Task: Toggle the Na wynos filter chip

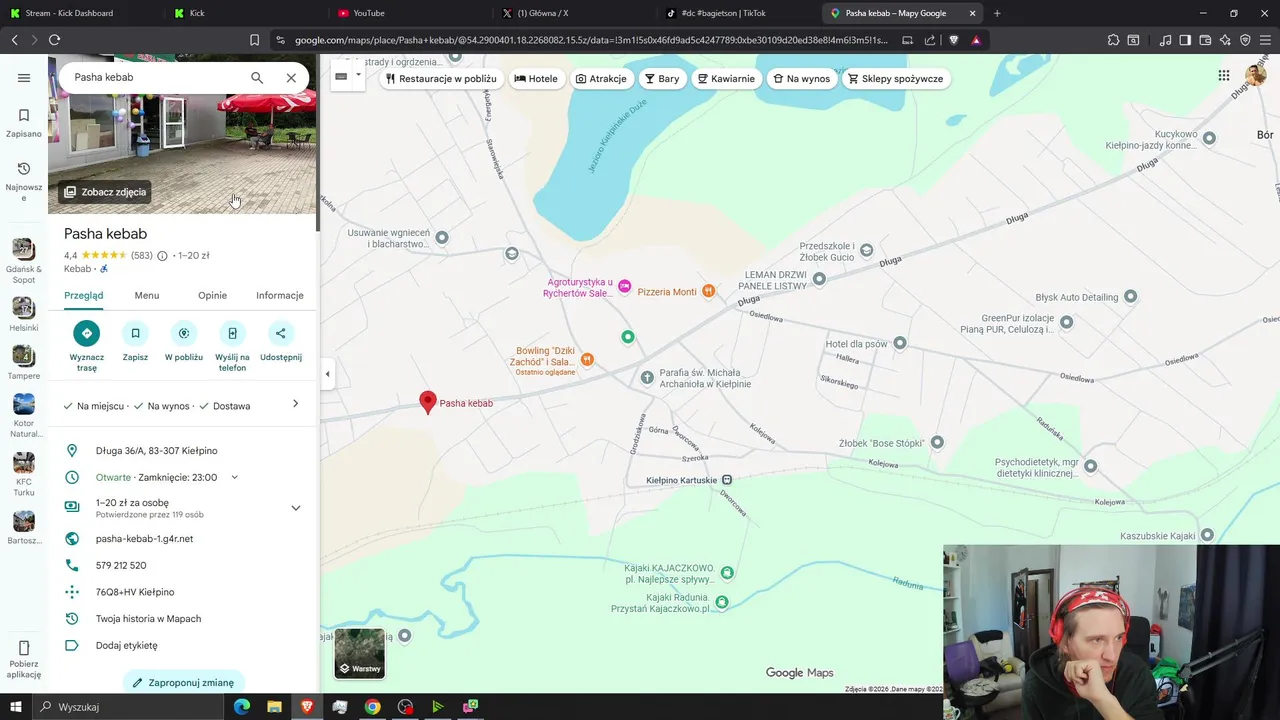Action: click(x=801, y=79)
